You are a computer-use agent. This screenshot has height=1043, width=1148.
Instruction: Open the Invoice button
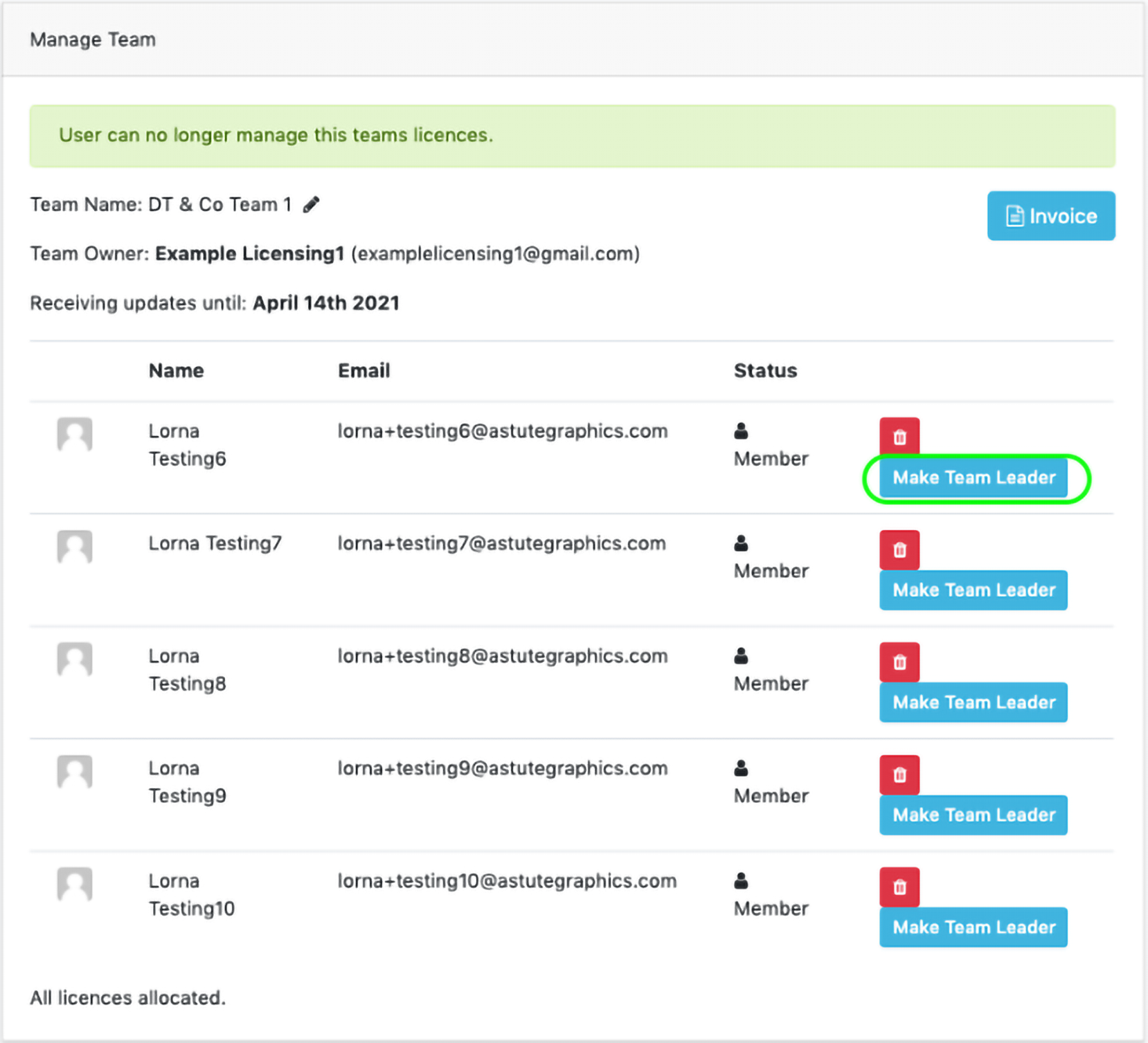tap(1050, 216)
